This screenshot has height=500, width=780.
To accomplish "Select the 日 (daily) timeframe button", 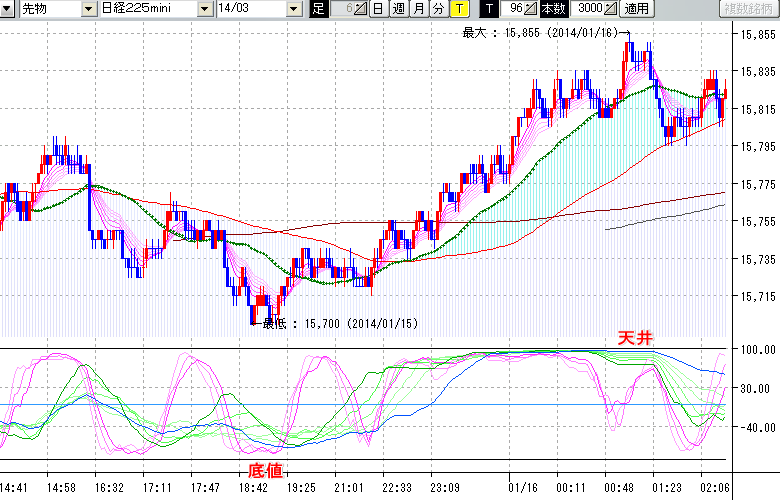I will pos(377,9).
